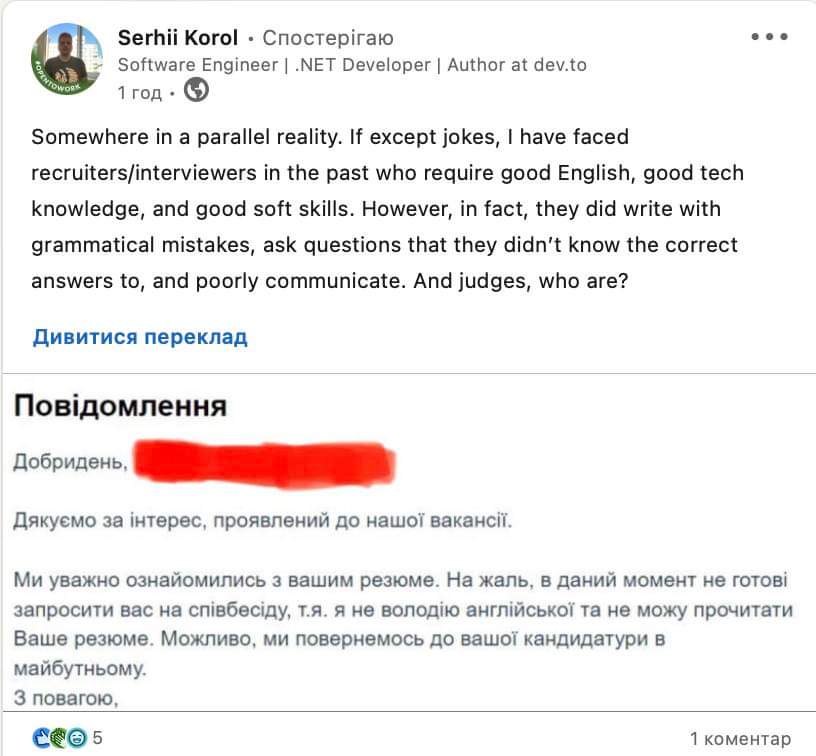Screen dimensions: 816x756
Task: Click the 'Дякуємо за інтерес' line in image
Action: point(264,520)
